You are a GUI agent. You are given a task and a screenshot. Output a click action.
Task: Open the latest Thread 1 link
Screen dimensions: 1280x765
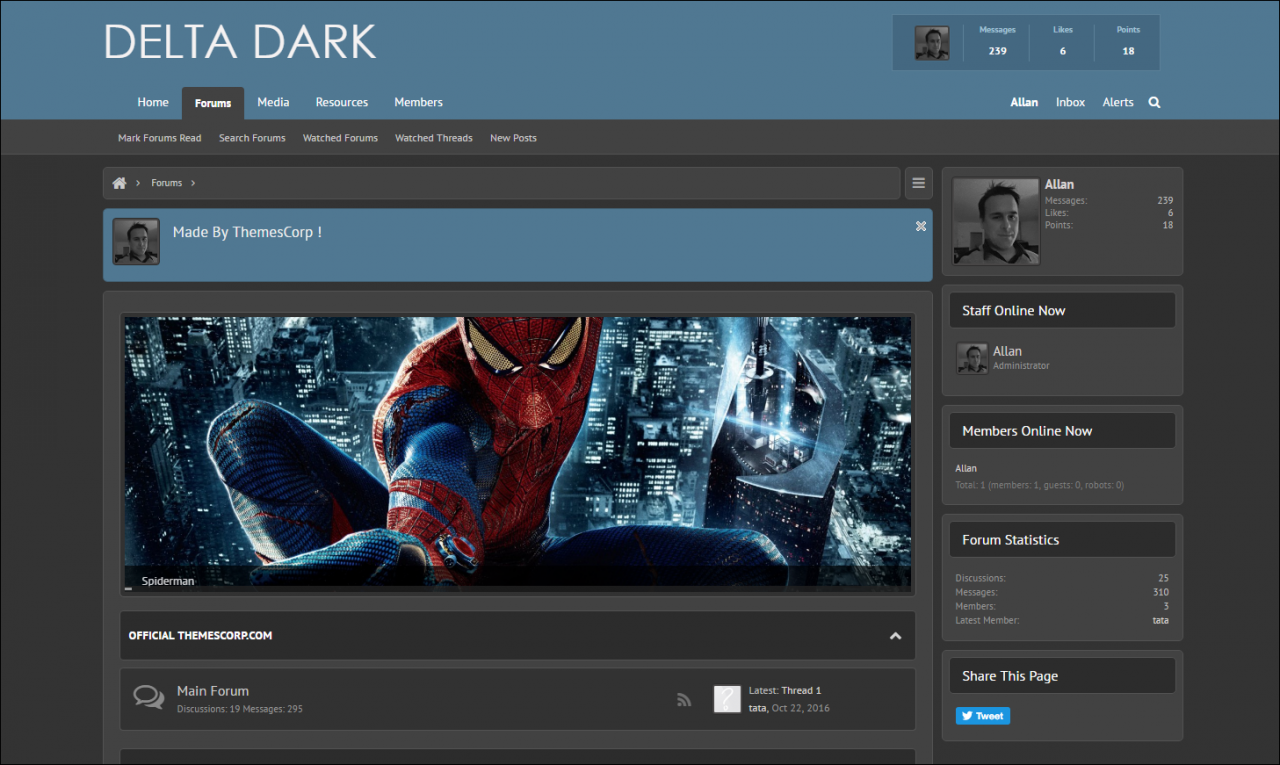(x=801, y=691)
